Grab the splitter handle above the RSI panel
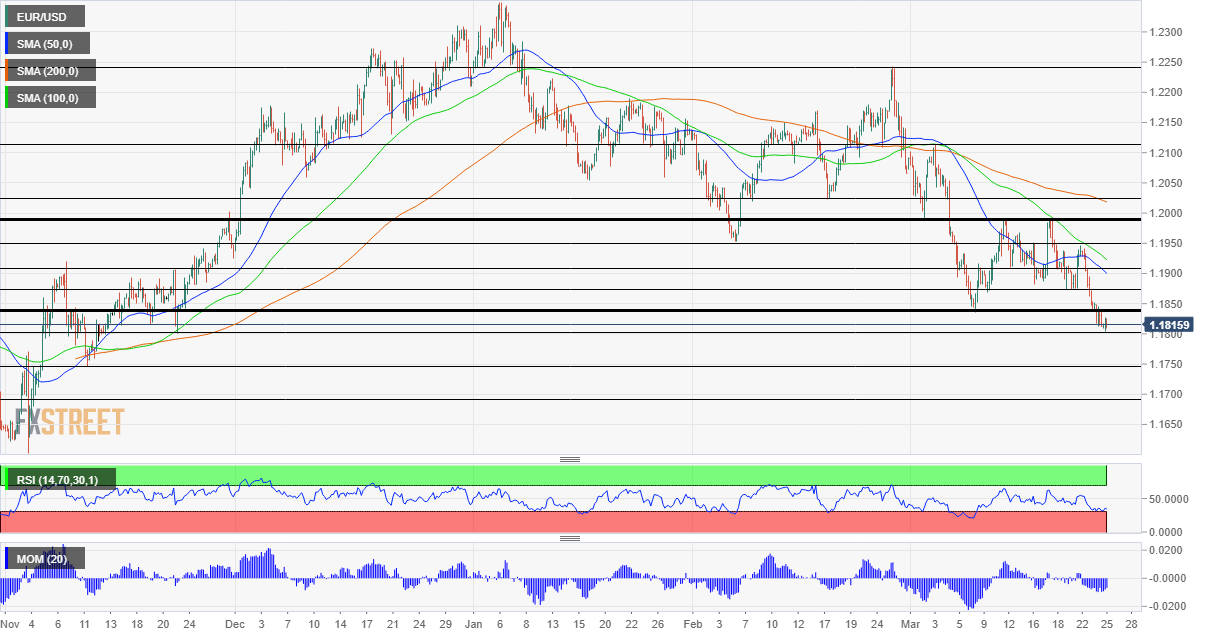 pos(570,459)
